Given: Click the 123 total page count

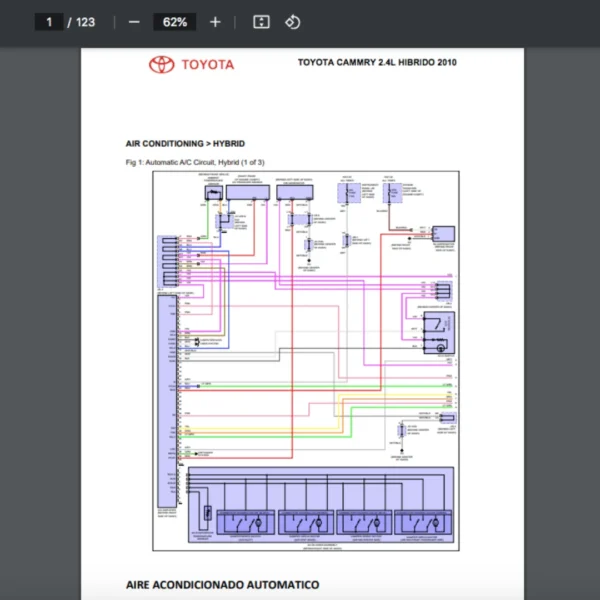Looking at the screenshot, I should click(x=85, y=22).
